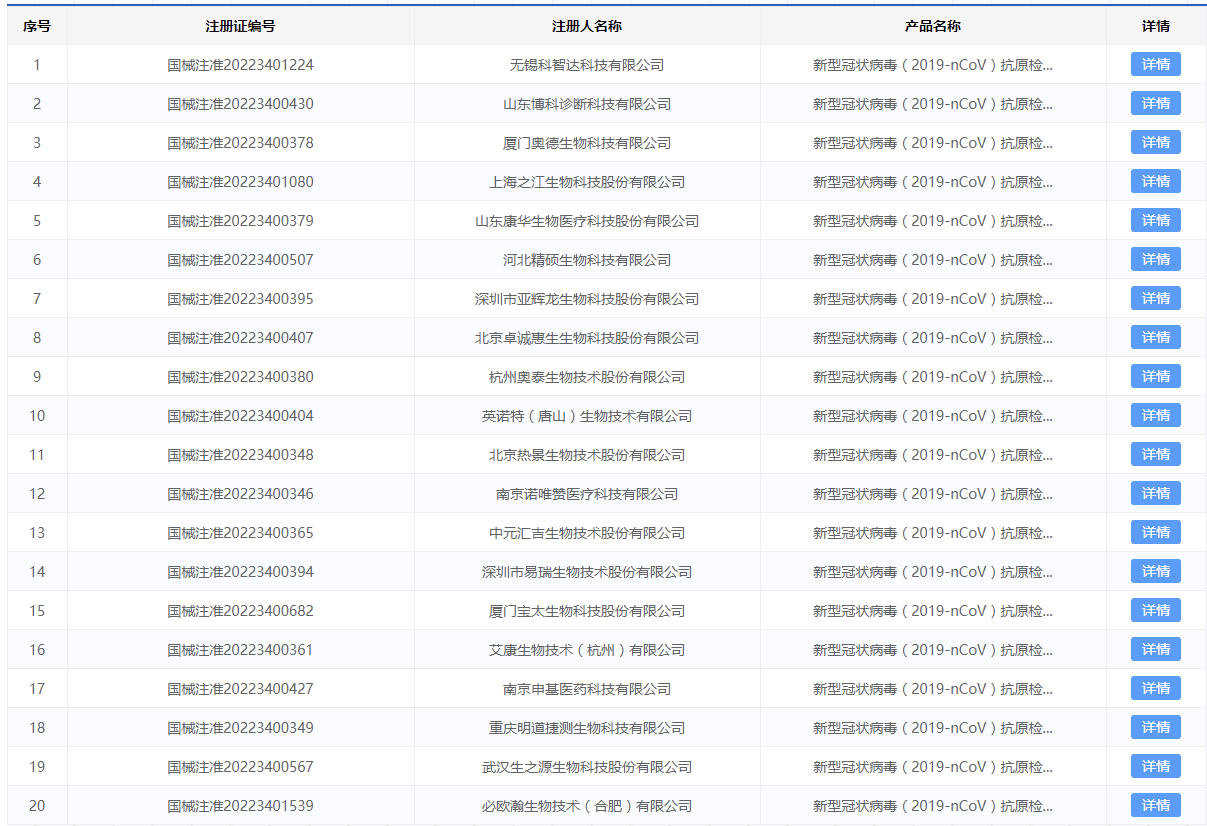
Task: Select the 注册人名称 column header
Action: coord(586,26)
